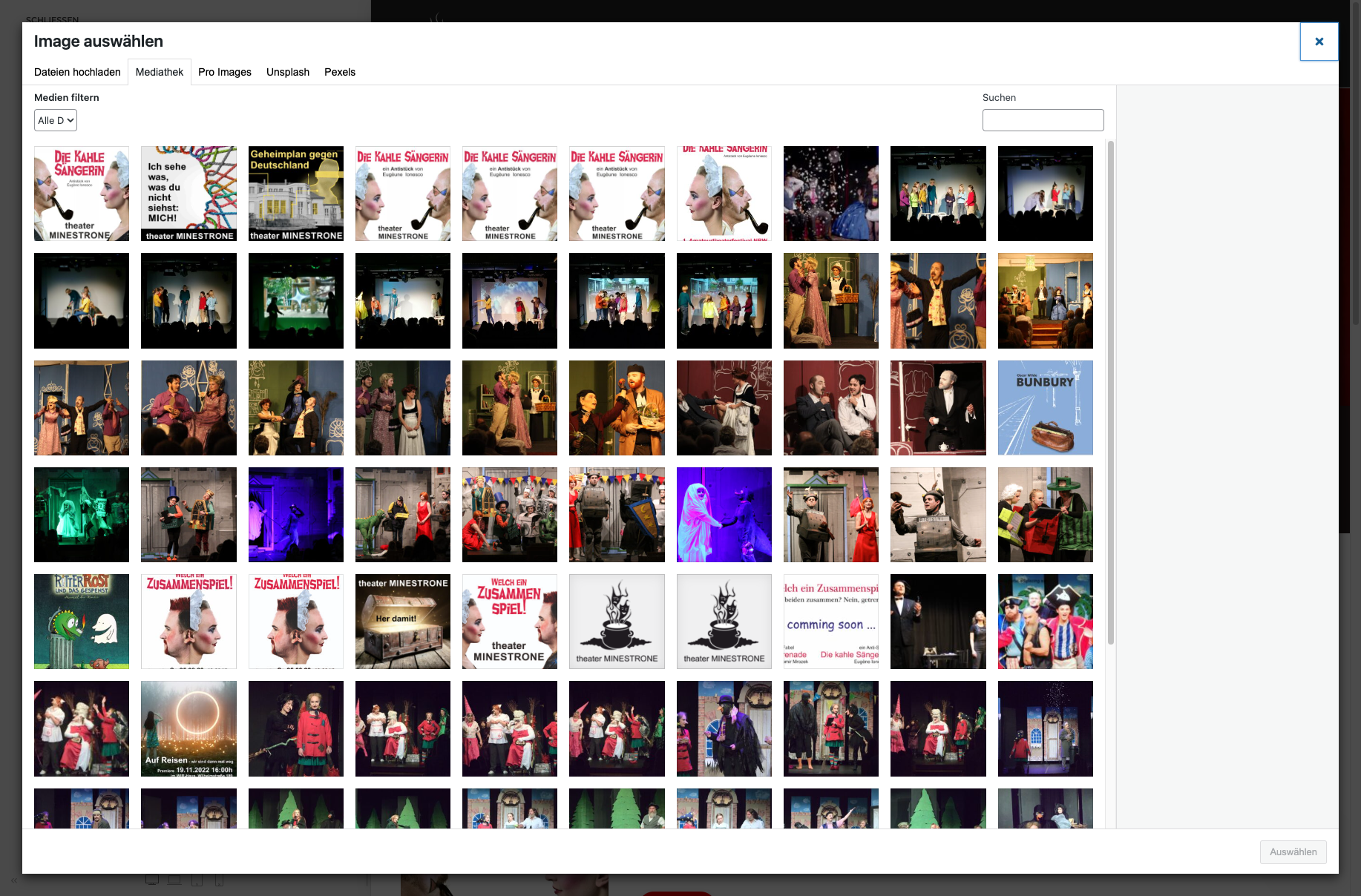Viewport: 1361px width, 896px height.
Task: Select the Geheimplan gegen Deutschland thumbnail
Action: click(295, 194)
